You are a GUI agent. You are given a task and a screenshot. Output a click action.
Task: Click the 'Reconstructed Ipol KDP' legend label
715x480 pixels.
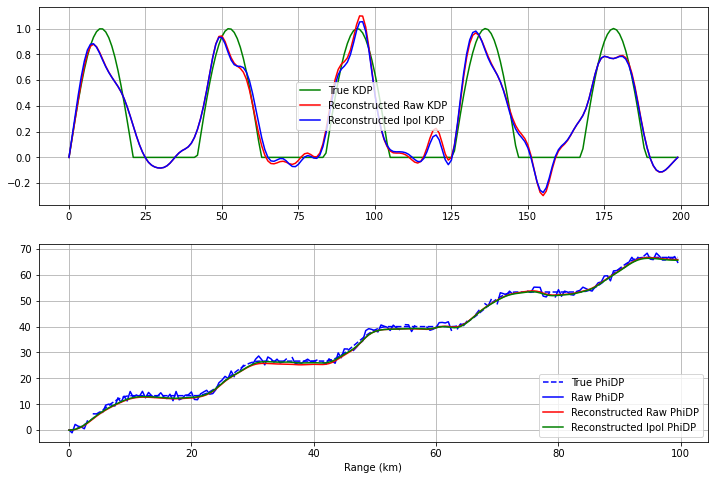[x=386, y=120]
